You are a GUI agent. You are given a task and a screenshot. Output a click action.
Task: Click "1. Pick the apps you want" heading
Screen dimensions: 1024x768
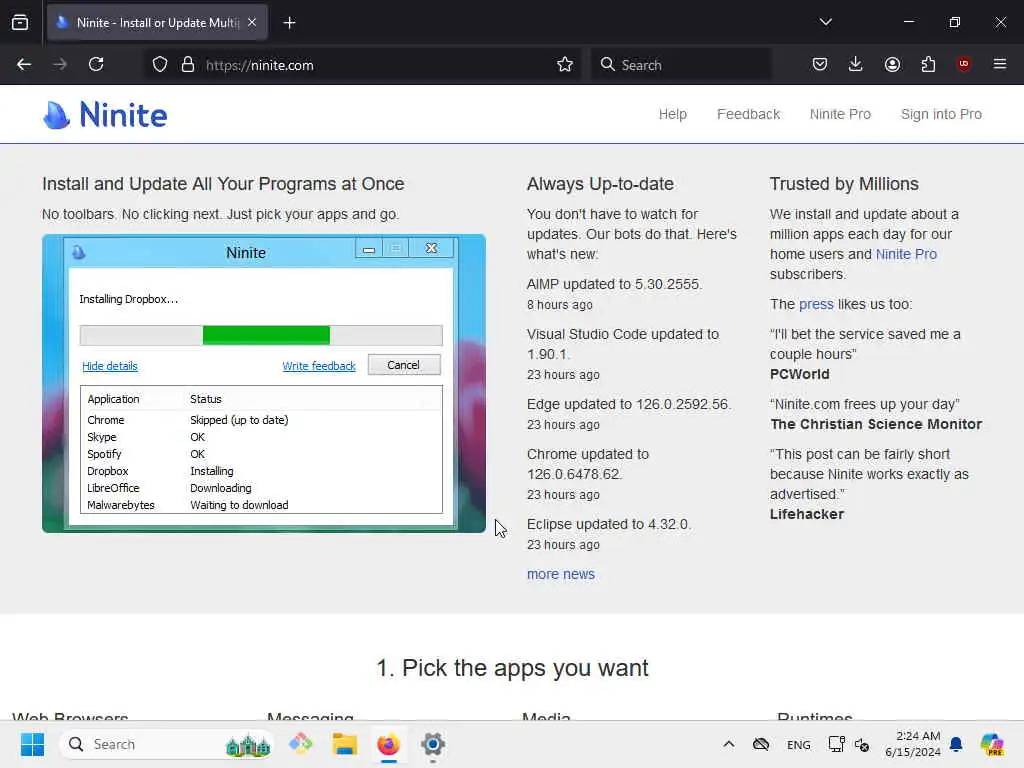[x=512, y=668]
